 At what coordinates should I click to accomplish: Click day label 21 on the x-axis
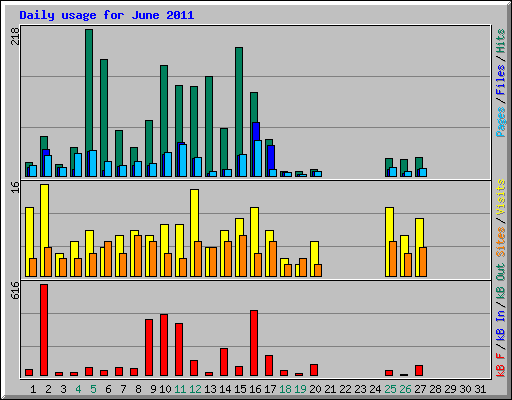pos(330,389)
